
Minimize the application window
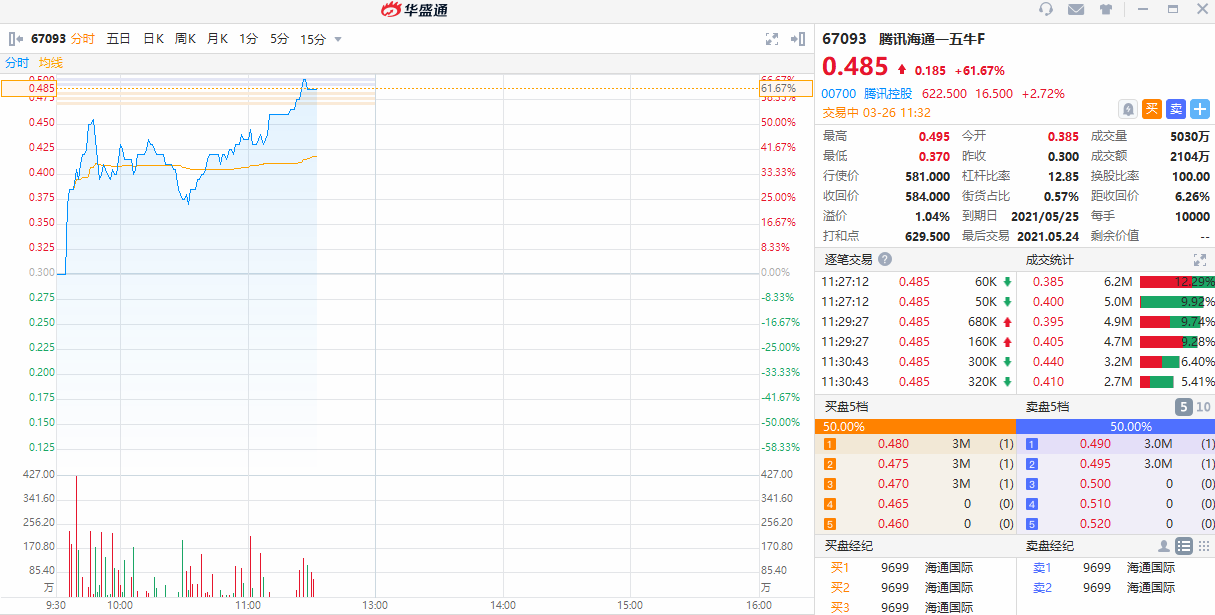(x=1145, y=9)
